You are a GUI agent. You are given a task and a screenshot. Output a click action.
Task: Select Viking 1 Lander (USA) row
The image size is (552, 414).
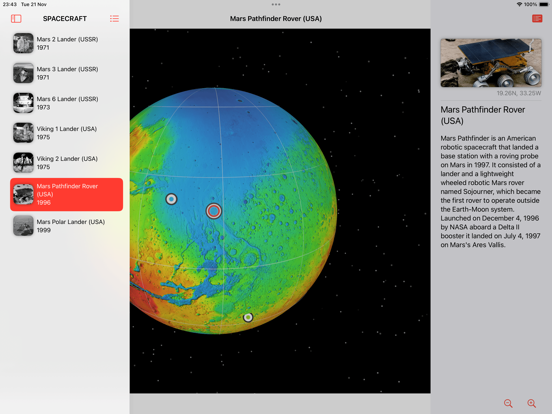[67, 133]
